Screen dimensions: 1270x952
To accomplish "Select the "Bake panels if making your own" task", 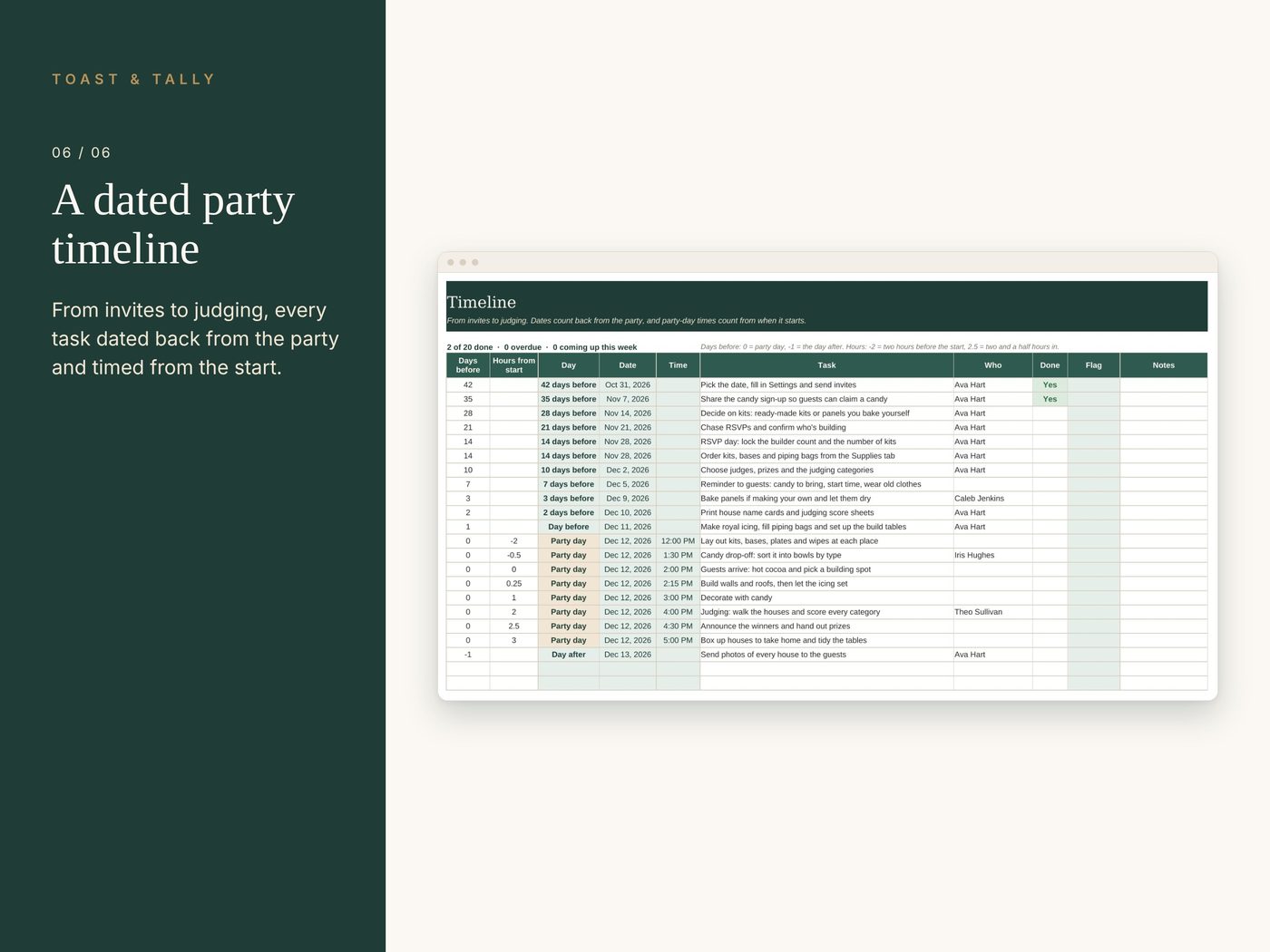I will pos(826,499).
